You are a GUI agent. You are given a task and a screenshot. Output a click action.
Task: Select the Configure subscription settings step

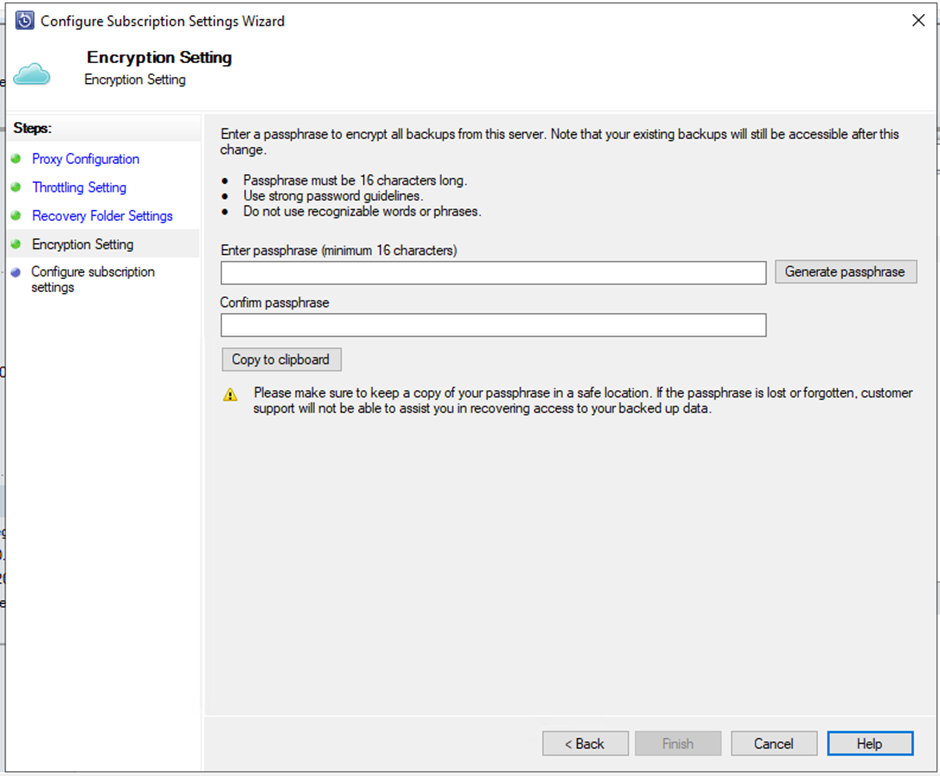[x=92, y=279]
